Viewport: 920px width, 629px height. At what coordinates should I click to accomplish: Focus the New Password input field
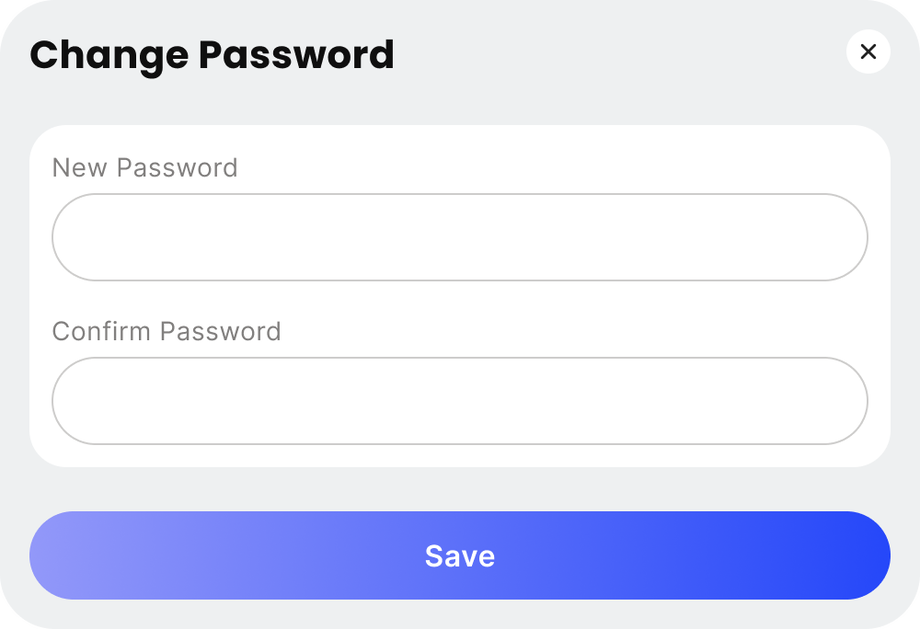(459, 237)
